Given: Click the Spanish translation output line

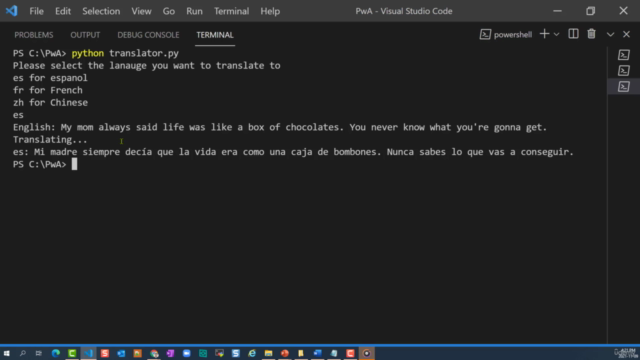Looking at the screenshot, I should (x=293, y=152).
